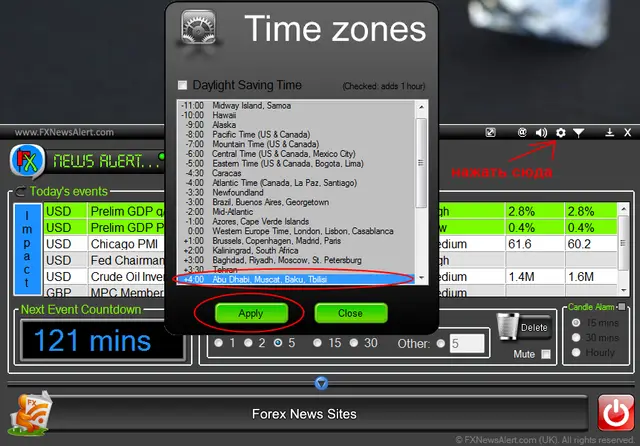Select the 1 minute alert radio button

pyautogui.click(x=218, y=343)
